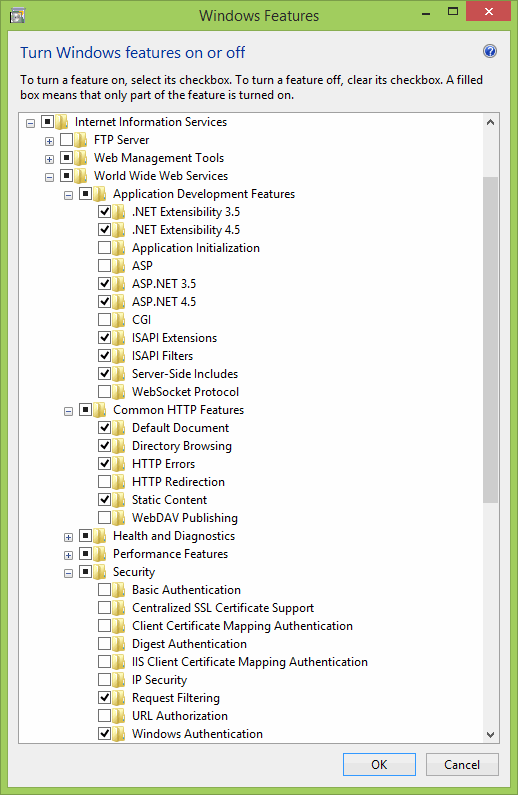The height and width of the screenshot is (795, 518).
Task: Click the ISAPI Filters folder icon
Action: tap(119, 355)
